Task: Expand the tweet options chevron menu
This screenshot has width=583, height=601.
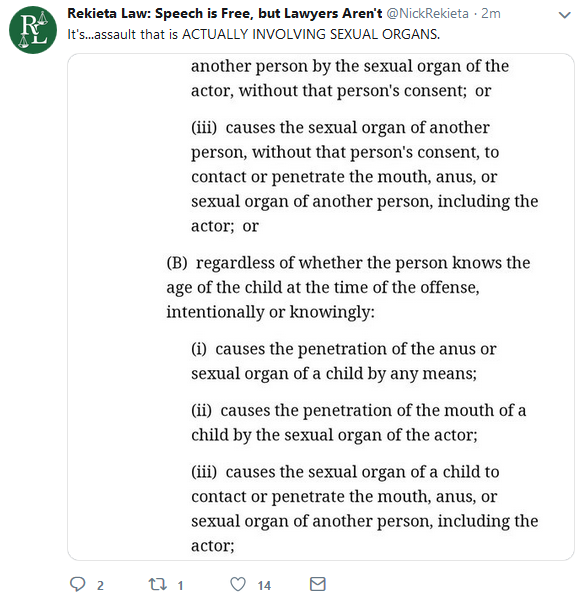Action: coord(565,15)
